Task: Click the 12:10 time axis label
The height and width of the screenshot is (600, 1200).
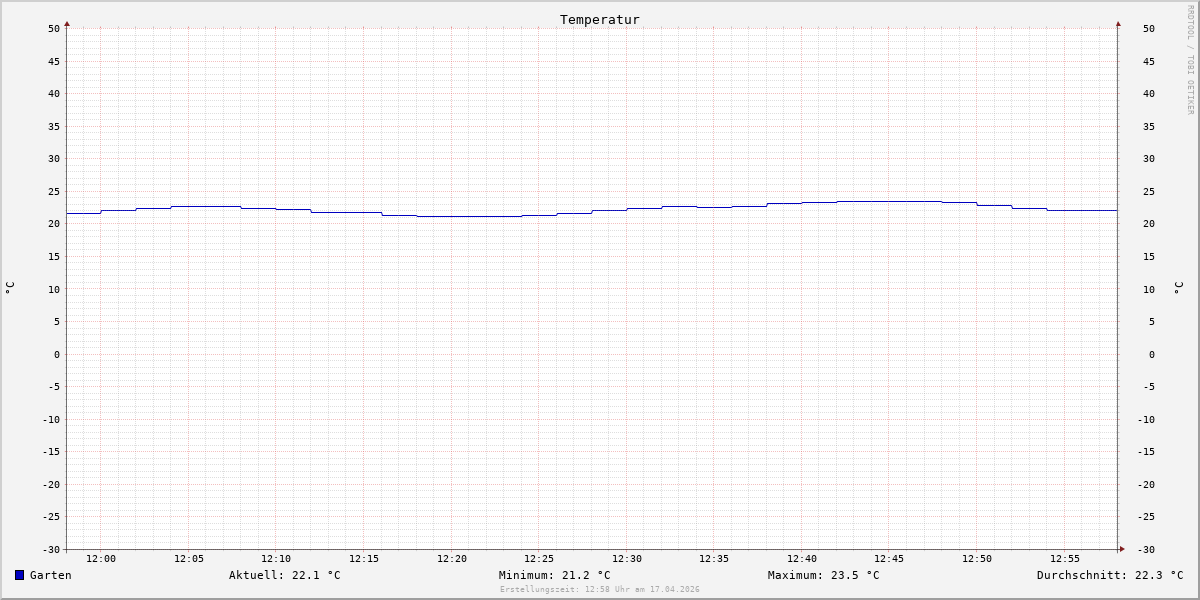Action: (276, 559)
